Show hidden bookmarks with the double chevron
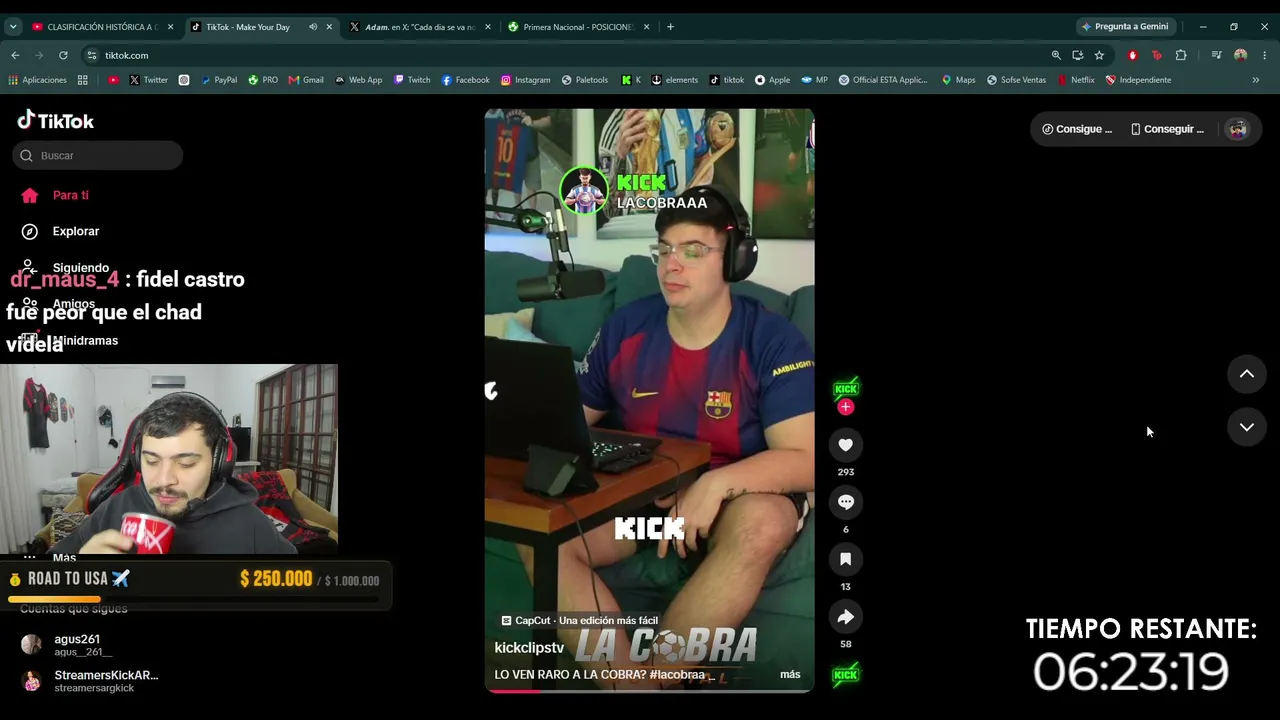1280x720 pixels. point(1256,80)
